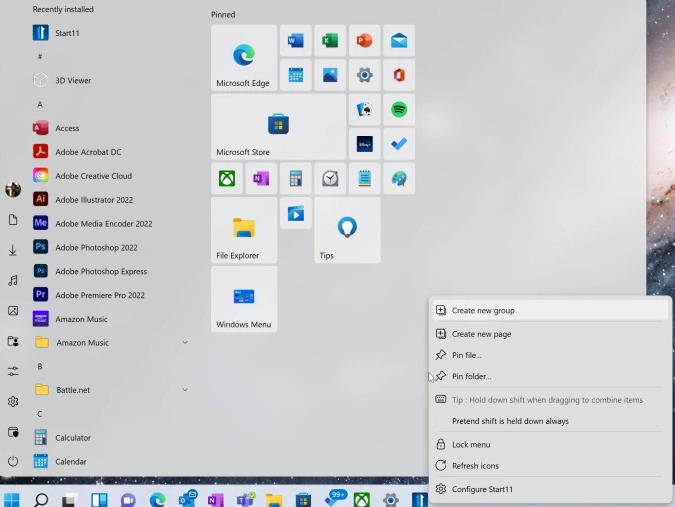Jump to letter B section header
This screenshot has height=507, width=675.
(x=40, y=367)
